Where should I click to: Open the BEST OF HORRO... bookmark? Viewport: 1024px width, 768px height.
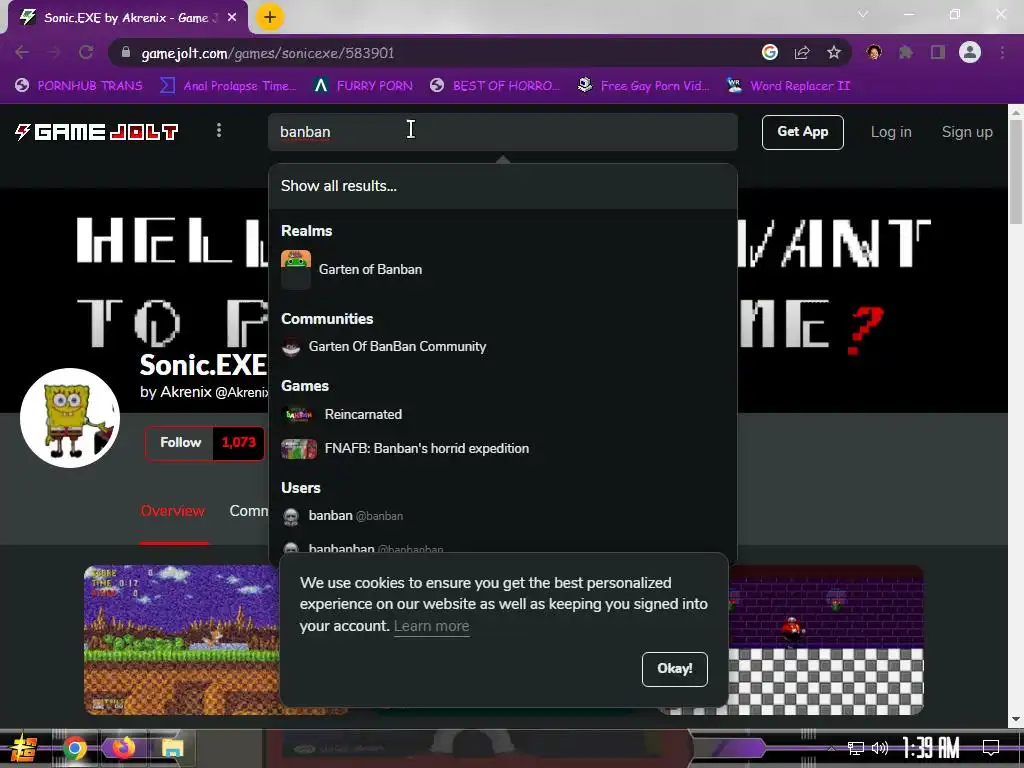pos(494,86)
